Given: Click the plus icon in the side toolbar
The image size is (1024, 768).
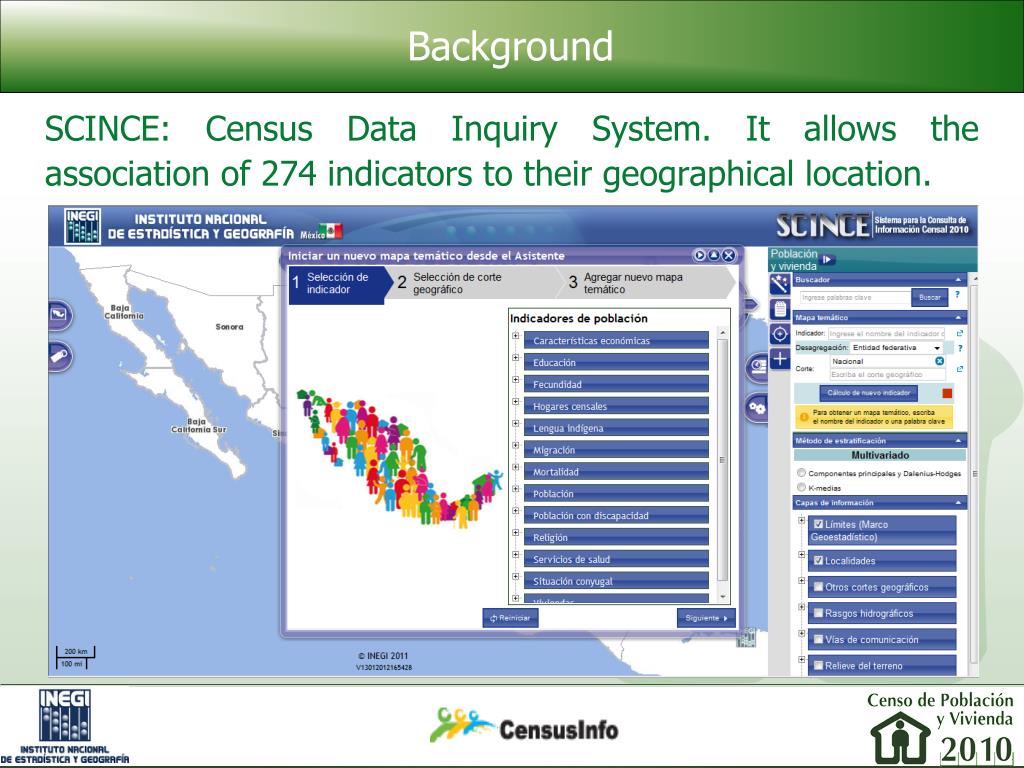Looking at the screenshot, I should pyautogui.click(x=780, y=359).
